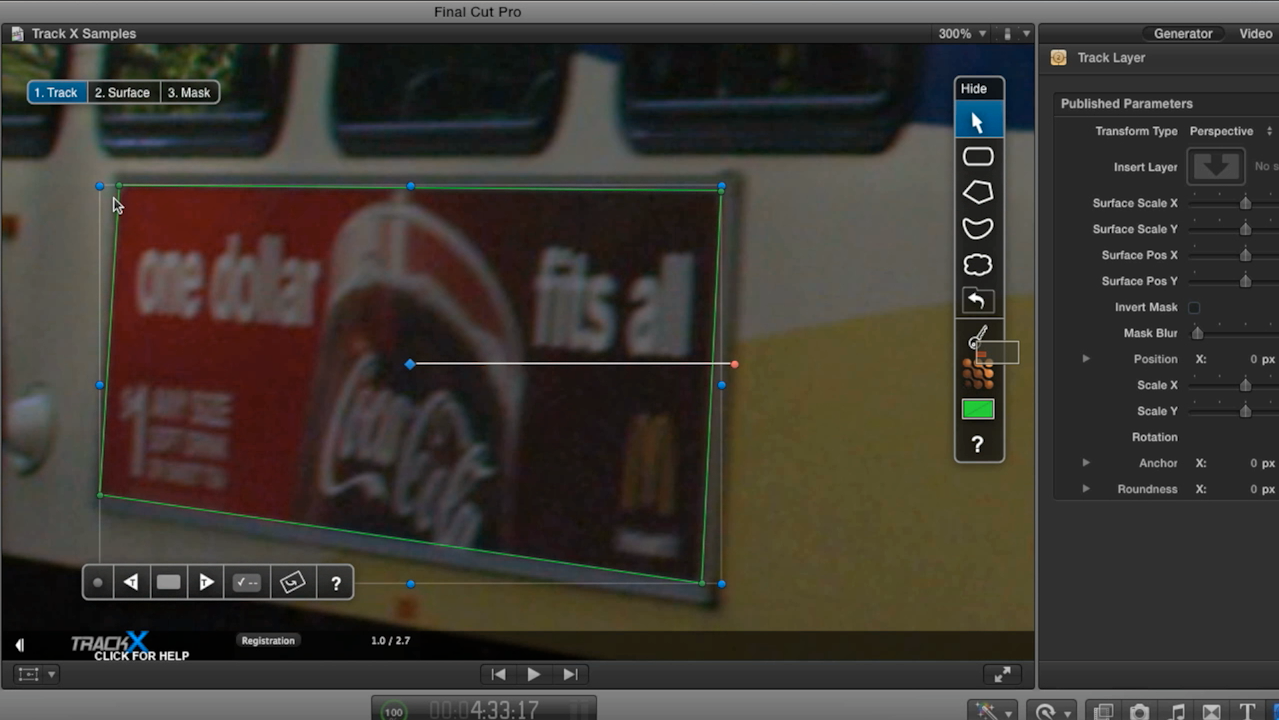Screen dimensions: 1279x720
Task: Expand the Roundness parameter triangle
Action: pyautogui.click(x=1086, y=489)
